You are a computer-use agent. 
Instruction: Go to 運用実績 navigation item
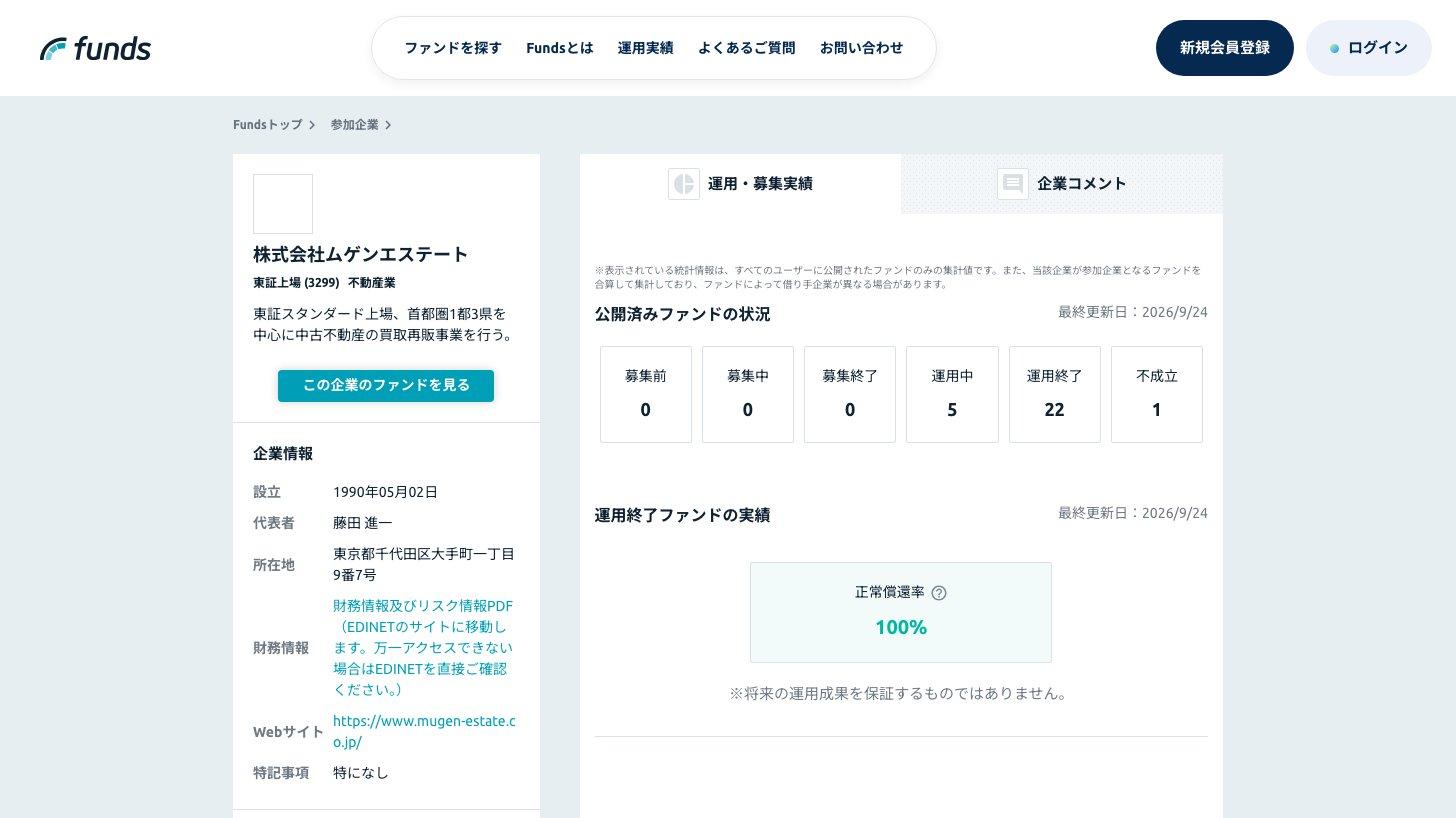(x=646, y=48)
